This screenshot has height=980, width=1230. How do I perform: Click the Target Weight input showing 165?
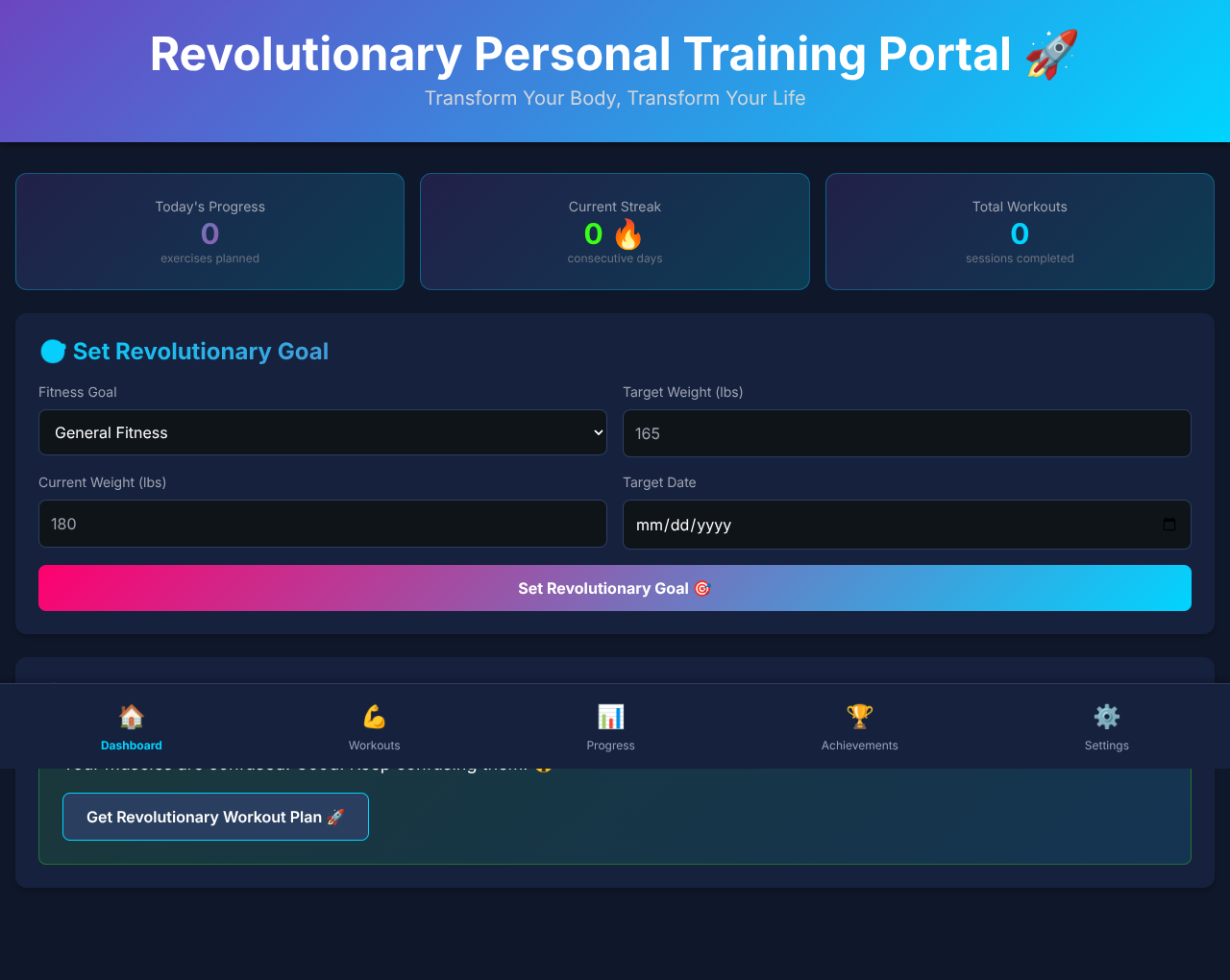point(906,432)
